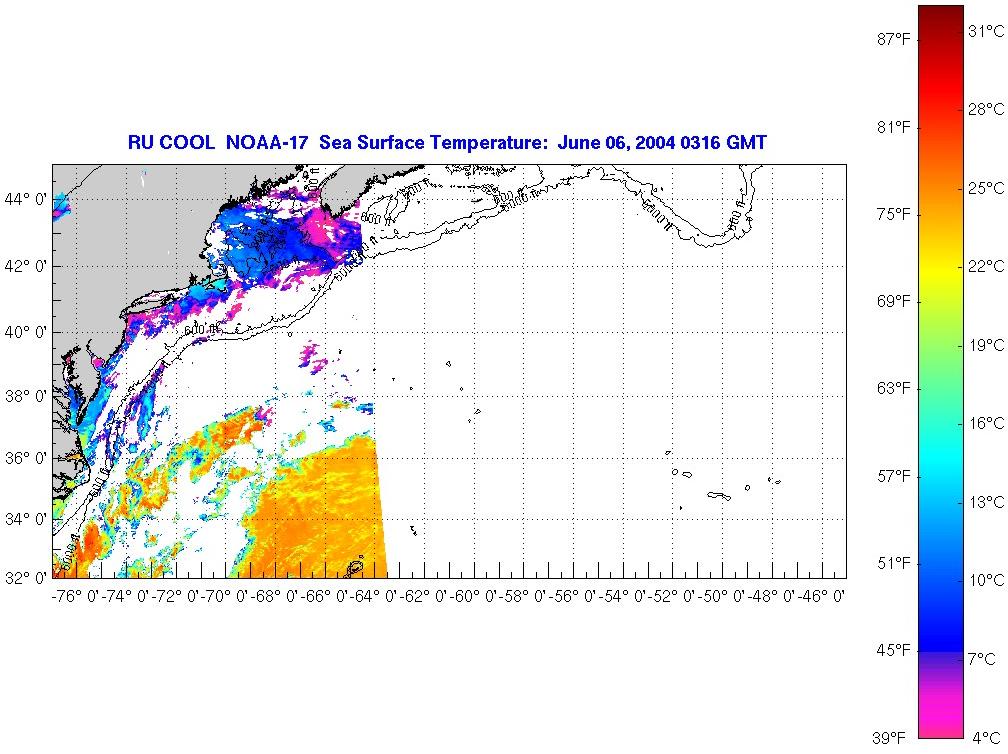Click the 10°C colorbar label

pyautogui.click(x=987, y=580)
